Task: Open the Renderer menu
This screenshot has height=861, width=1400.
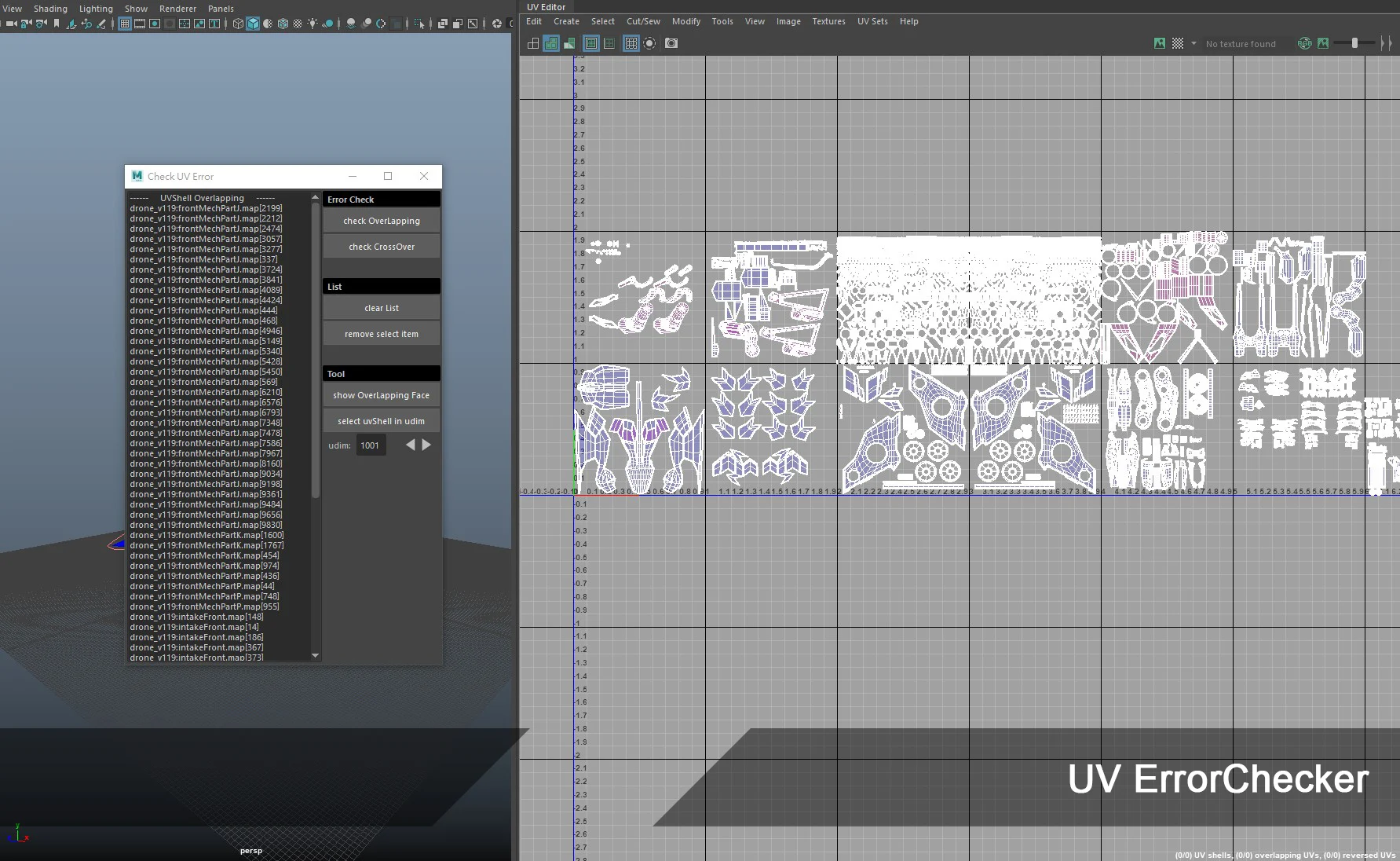Action: click(177, 9)
